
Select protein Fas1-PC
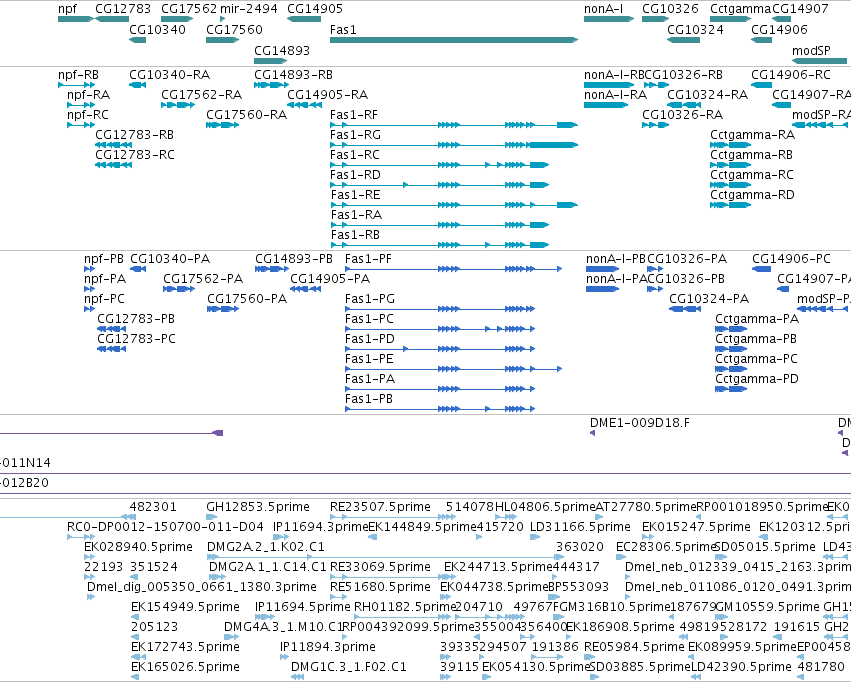coord(440,329)
